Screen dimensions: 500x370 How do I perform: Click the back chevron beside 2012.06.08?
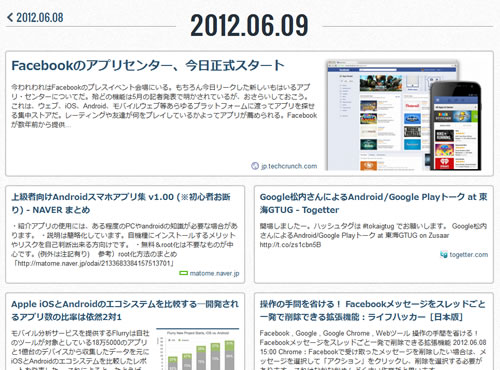(x=10, y=17)
